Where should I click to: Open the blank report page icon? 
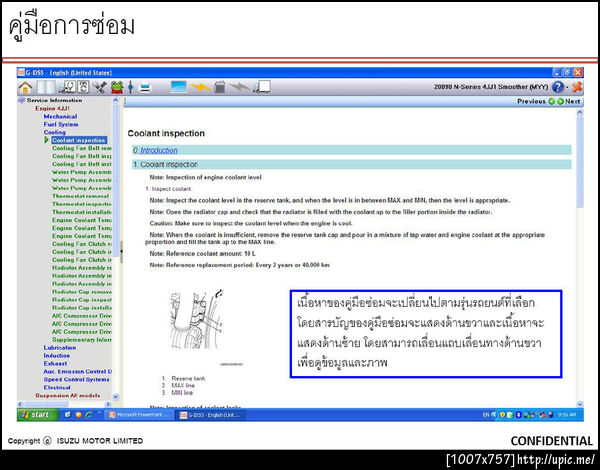[262, 87]
